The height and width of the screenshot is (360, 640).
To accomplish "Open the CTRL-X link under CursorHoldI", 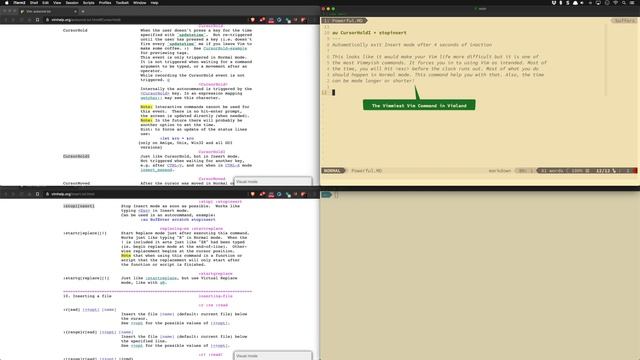I will click(232, 165).
